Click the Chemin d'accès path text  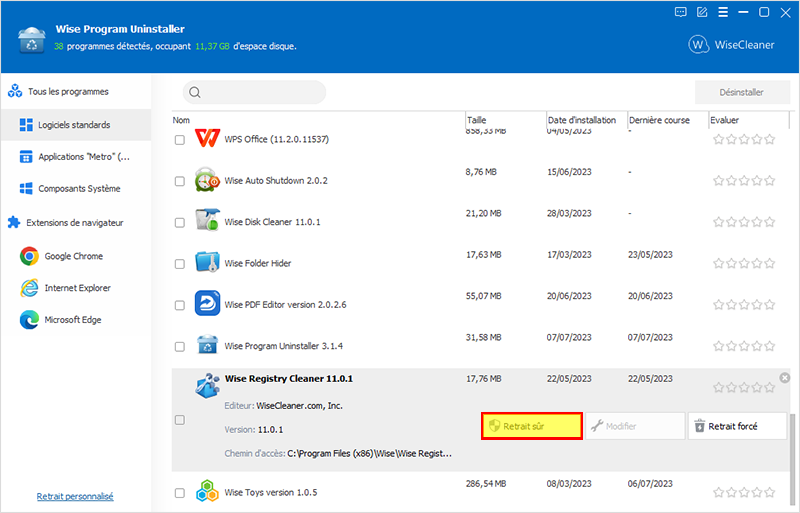pos(338,453)
